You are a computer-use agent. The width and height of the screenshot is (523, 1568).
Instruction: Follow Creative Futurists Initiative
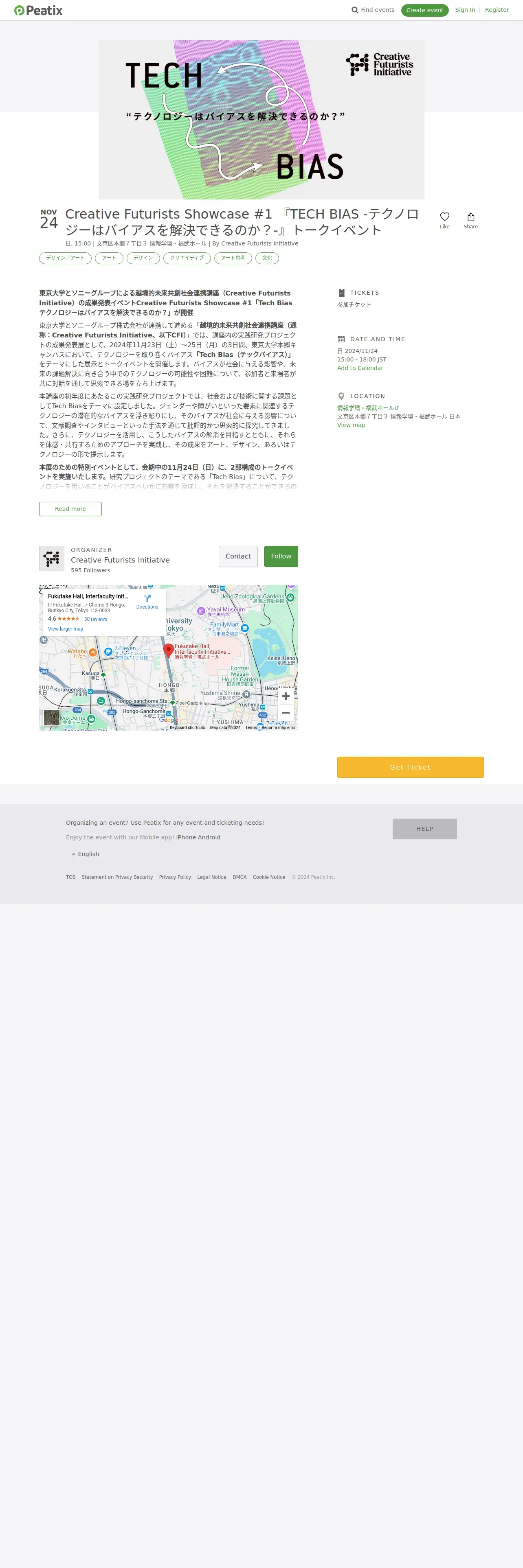click(x=281, y=556)
